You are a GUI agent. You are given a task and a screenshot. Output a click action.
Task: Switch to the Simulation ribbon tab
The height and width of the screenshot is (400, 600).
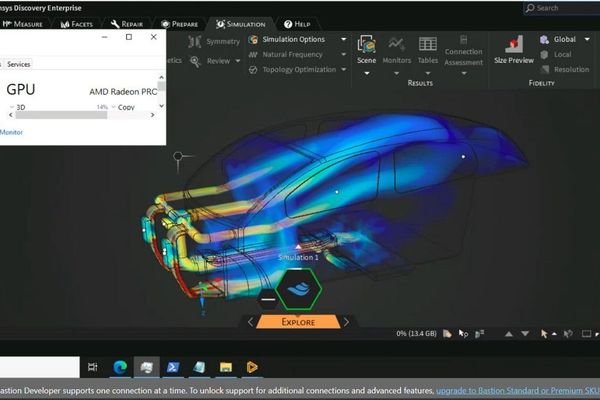(241, 24)
